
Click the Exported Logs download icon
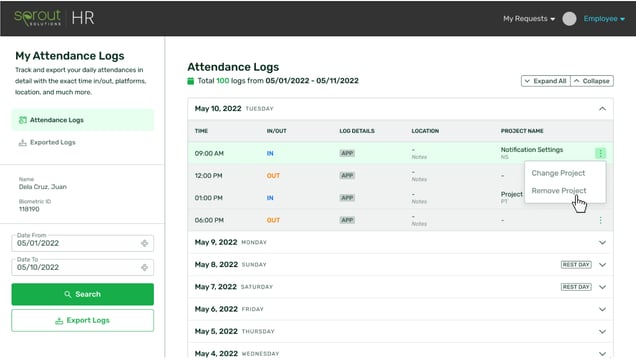coord(23,142)
